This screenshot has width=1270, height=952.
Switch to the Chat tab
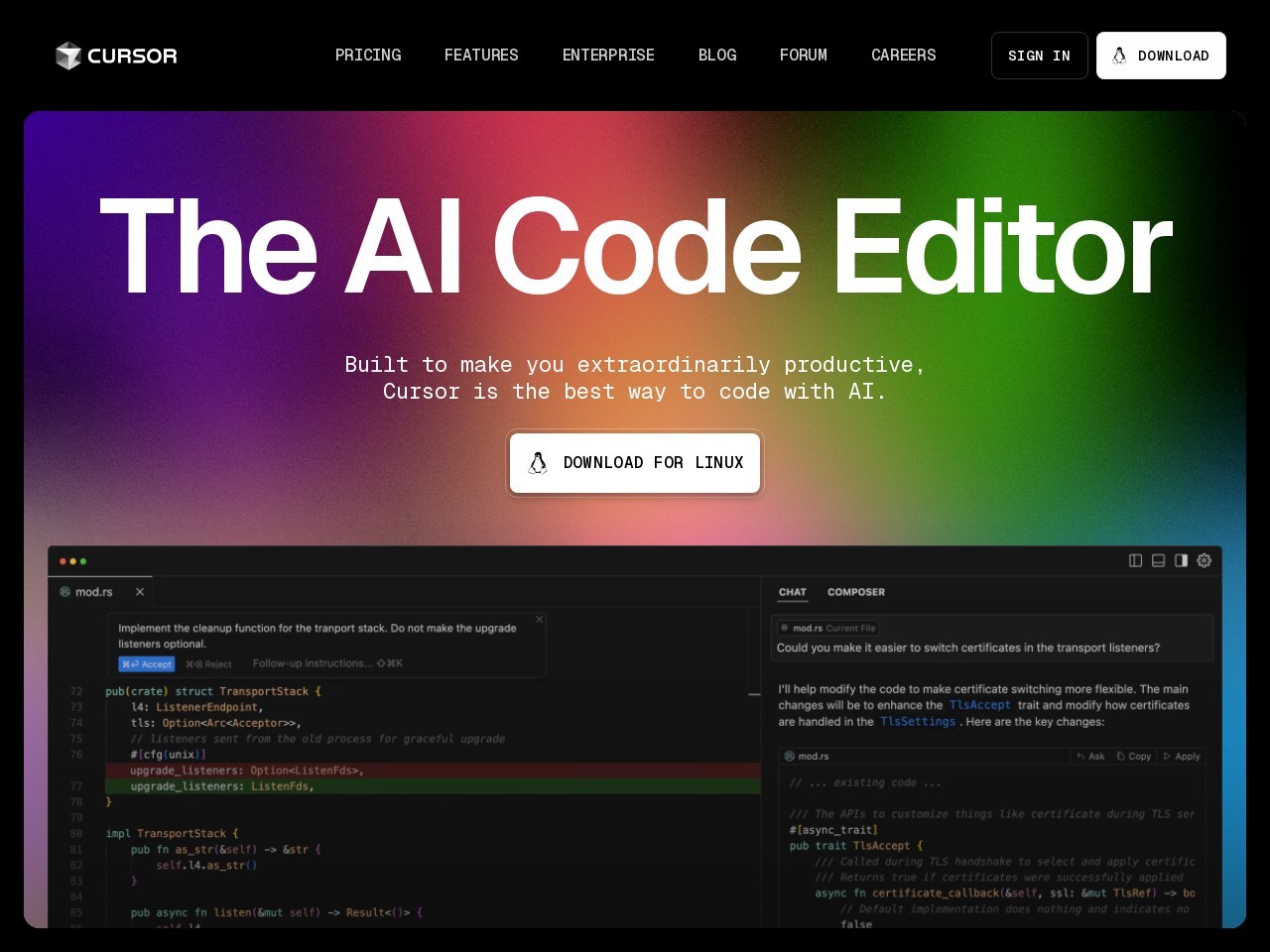793,592
